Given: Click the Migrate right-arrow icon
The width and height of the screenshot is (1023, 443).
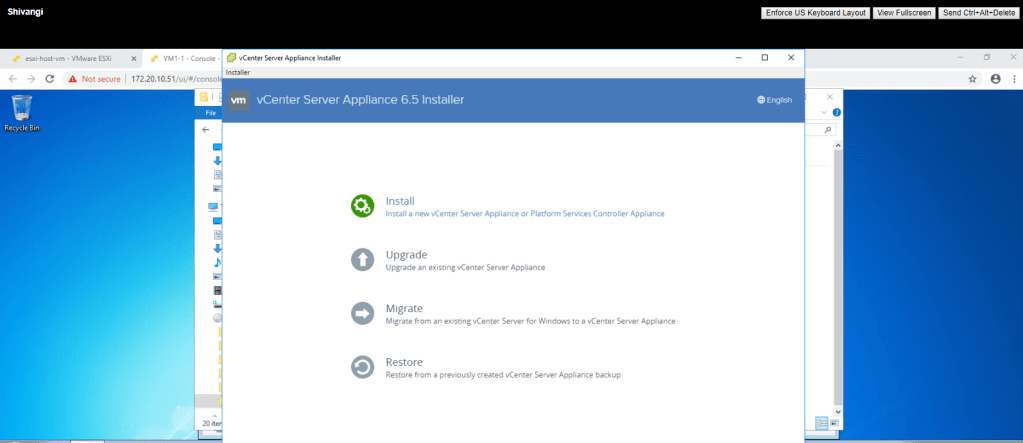Looking at the screenshot, I should 361,314.
